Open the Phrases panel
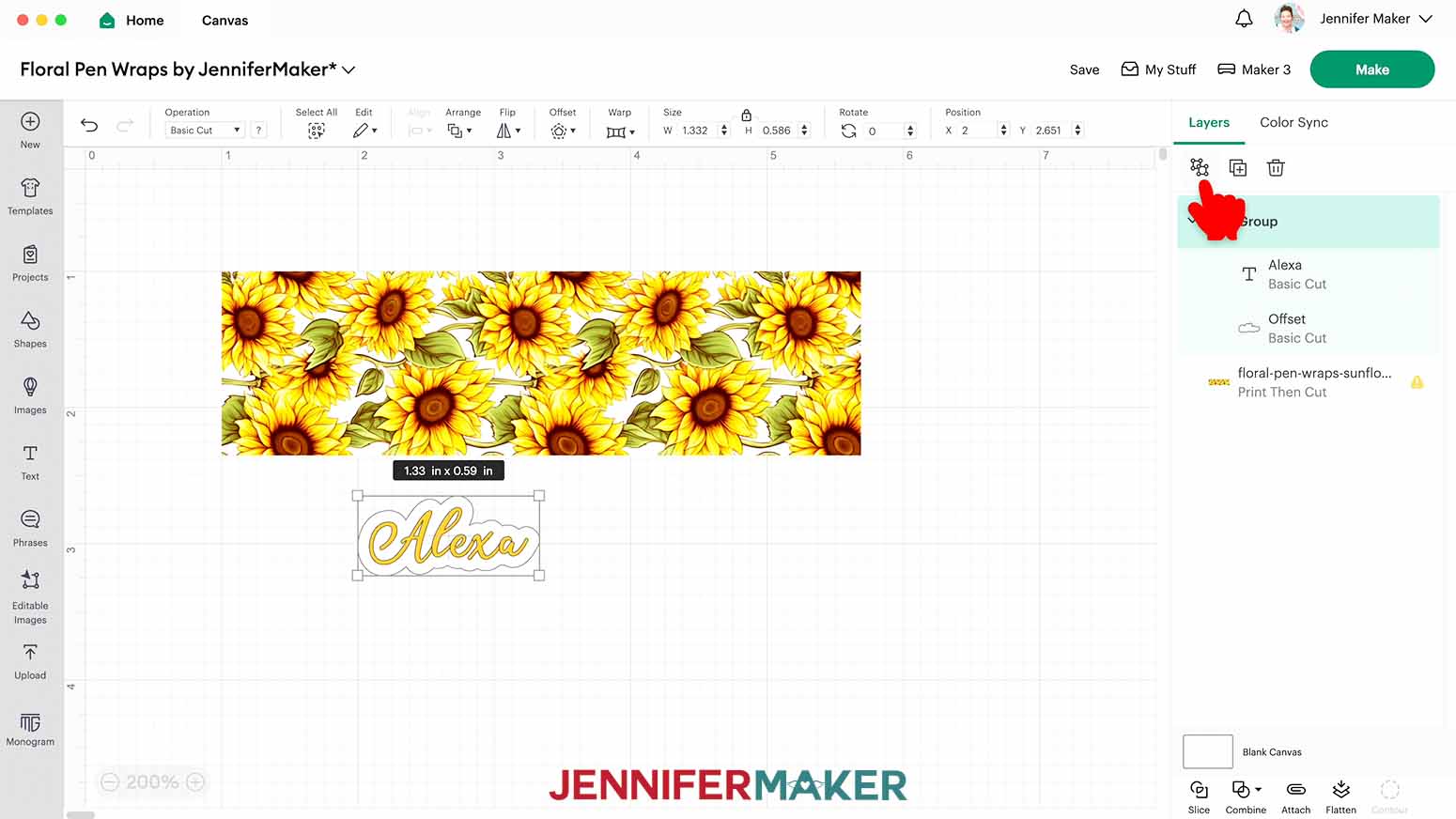Image resolution: width=1456 pixels, height=819 pixels. (x=30, y=529)
